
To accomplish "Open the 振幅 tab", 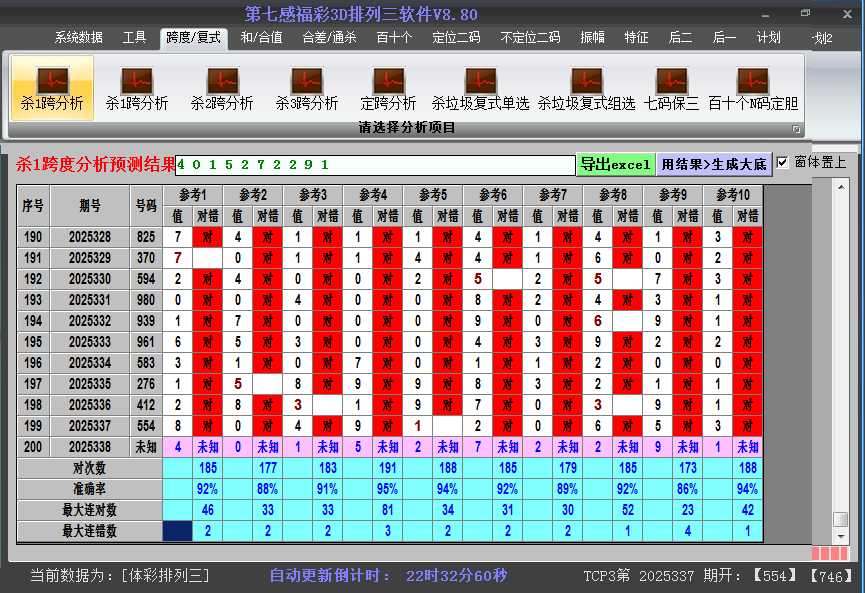I will pyautogui.click(x=593, y=38).
